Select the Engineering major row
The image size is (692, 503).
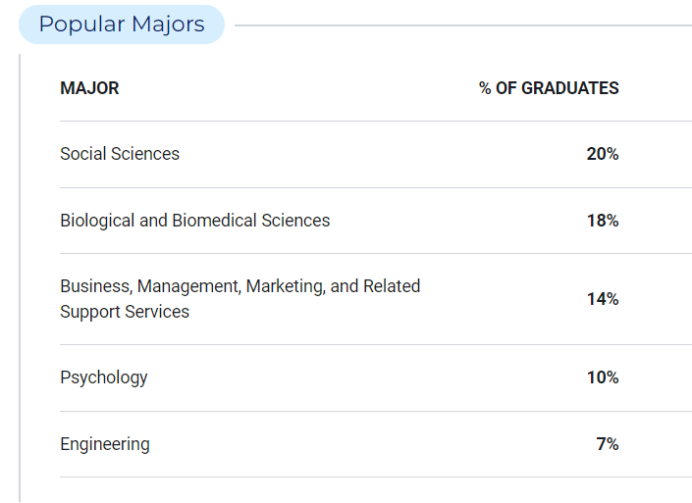pyautogui.click(x=376, y=444)
